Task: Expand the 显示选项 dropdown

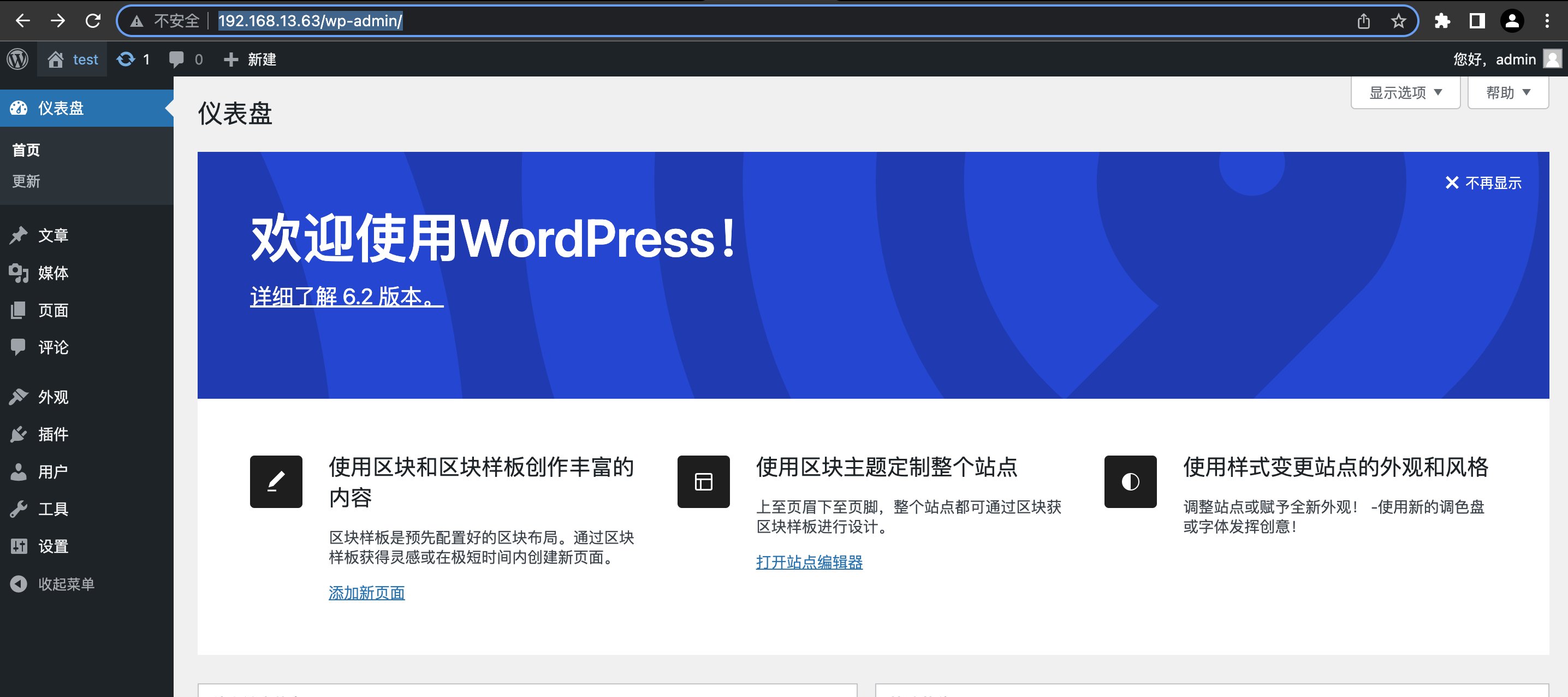Action: point(1405,93)
